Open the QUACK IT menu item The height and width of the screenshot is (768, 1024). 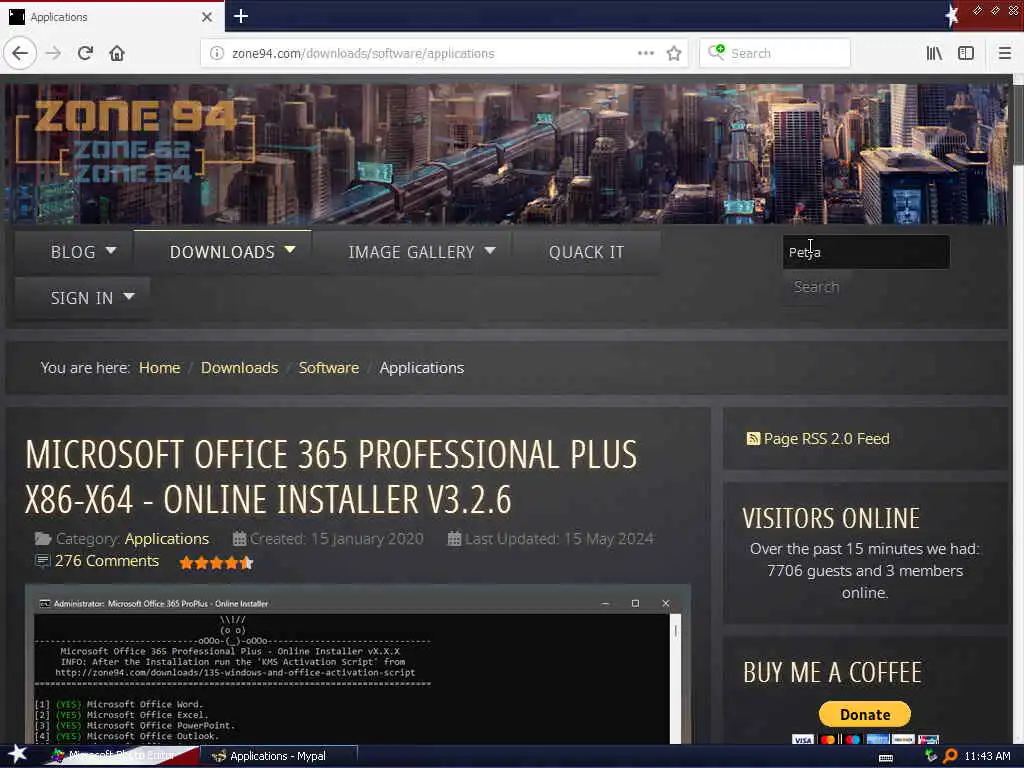coord(586,252)
